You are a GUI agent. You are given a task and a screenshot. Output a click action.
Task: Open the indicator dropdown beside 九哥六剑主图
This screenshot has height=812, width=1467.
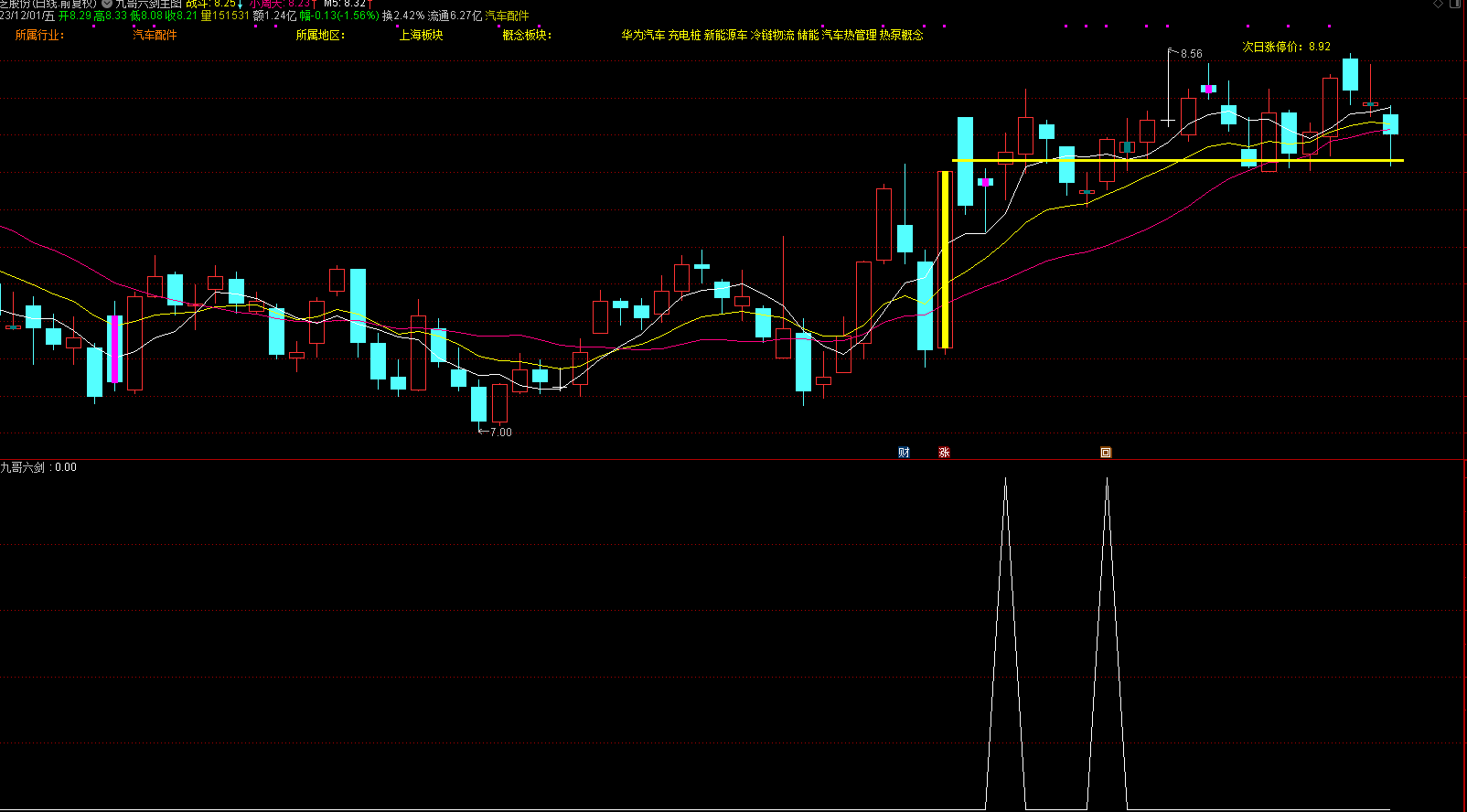(x=107, y=4)
